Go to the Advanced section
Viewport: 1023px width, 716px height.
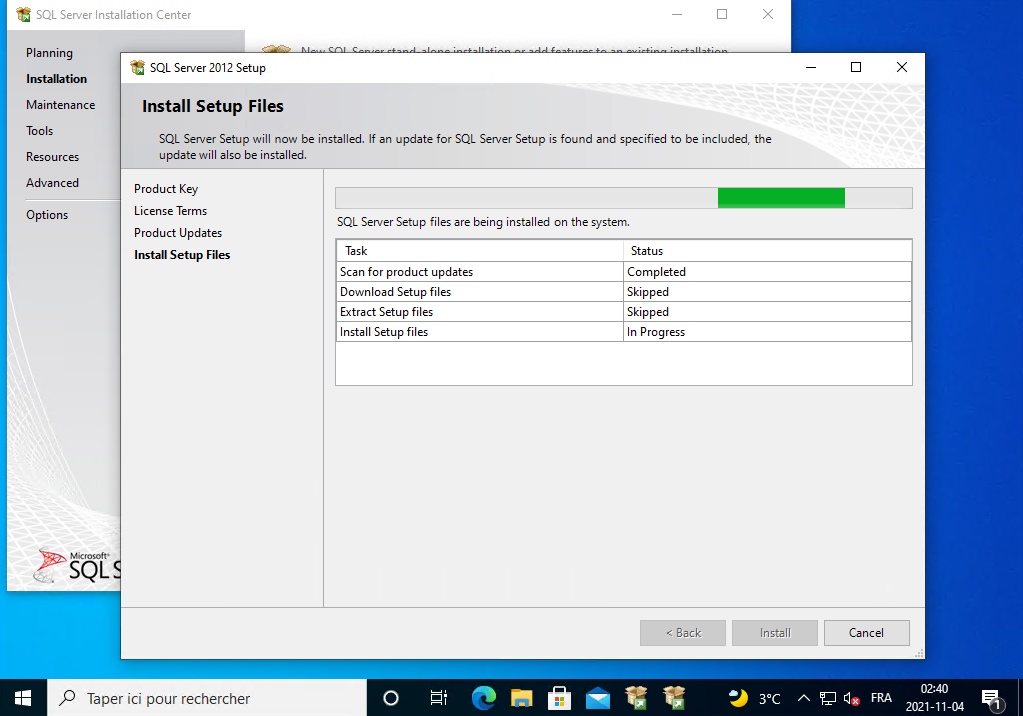52,183
